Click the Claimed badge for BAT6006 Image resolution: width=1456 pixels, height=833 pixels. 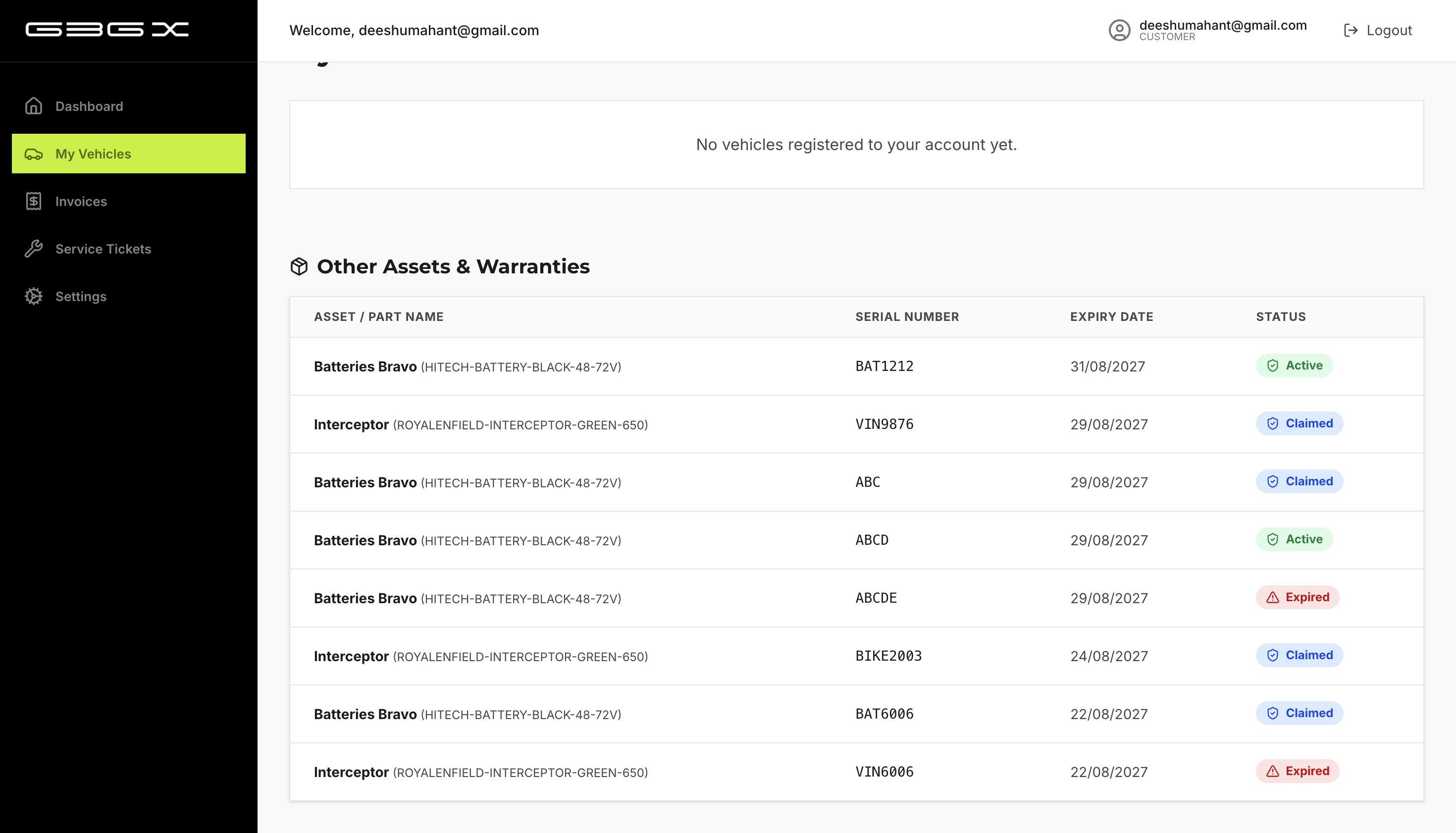pos(1299,713)
